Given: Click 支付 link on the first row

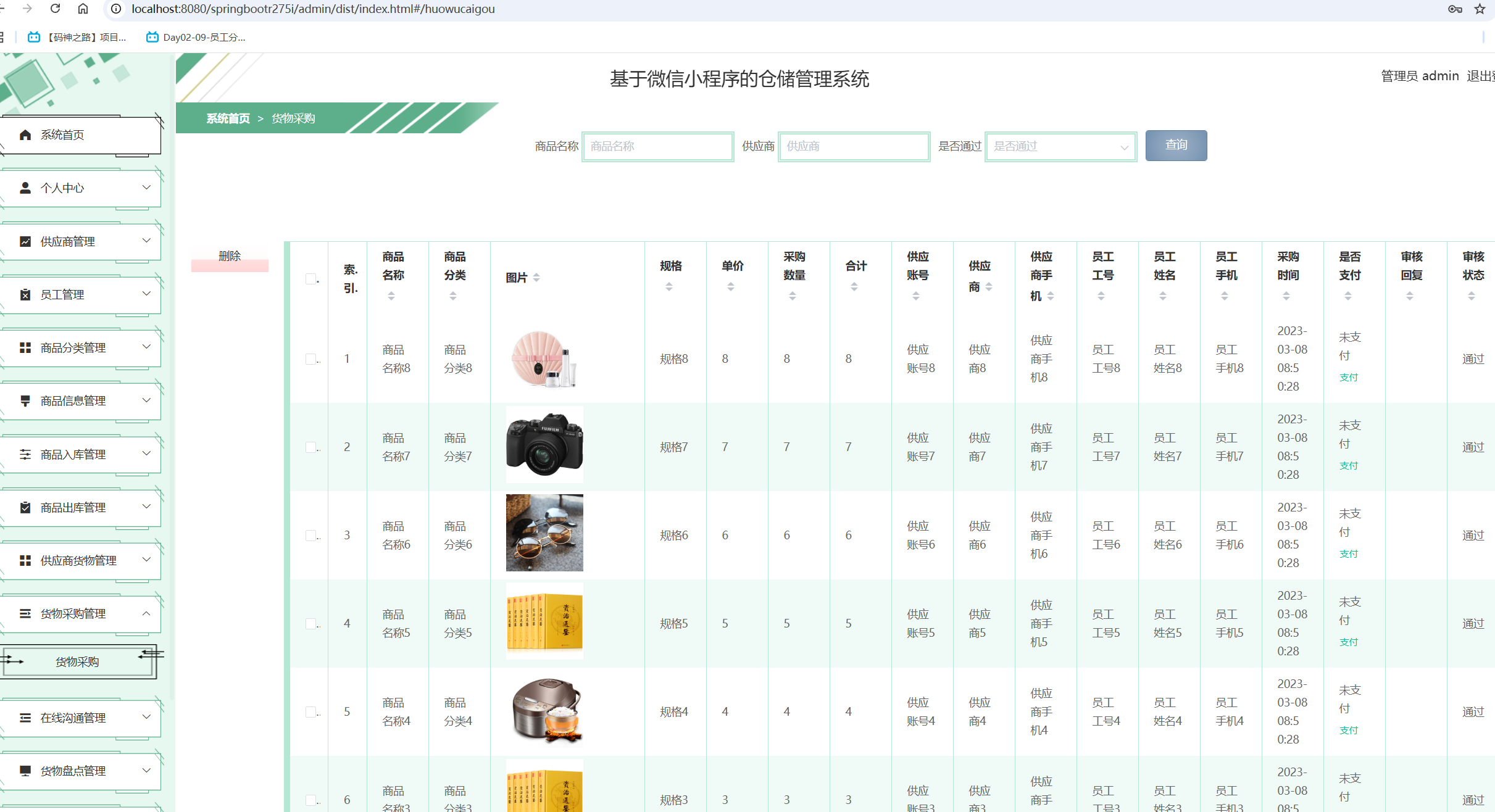Looking at the screenshot, I should click(x=1348, y=377).
